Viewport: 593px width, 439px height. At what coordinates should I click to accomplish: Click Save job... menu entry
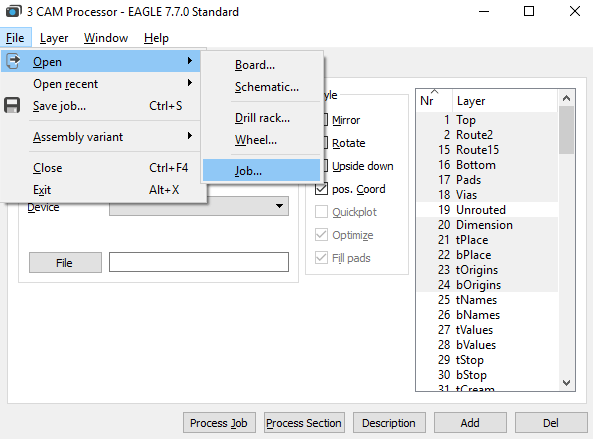100,106
